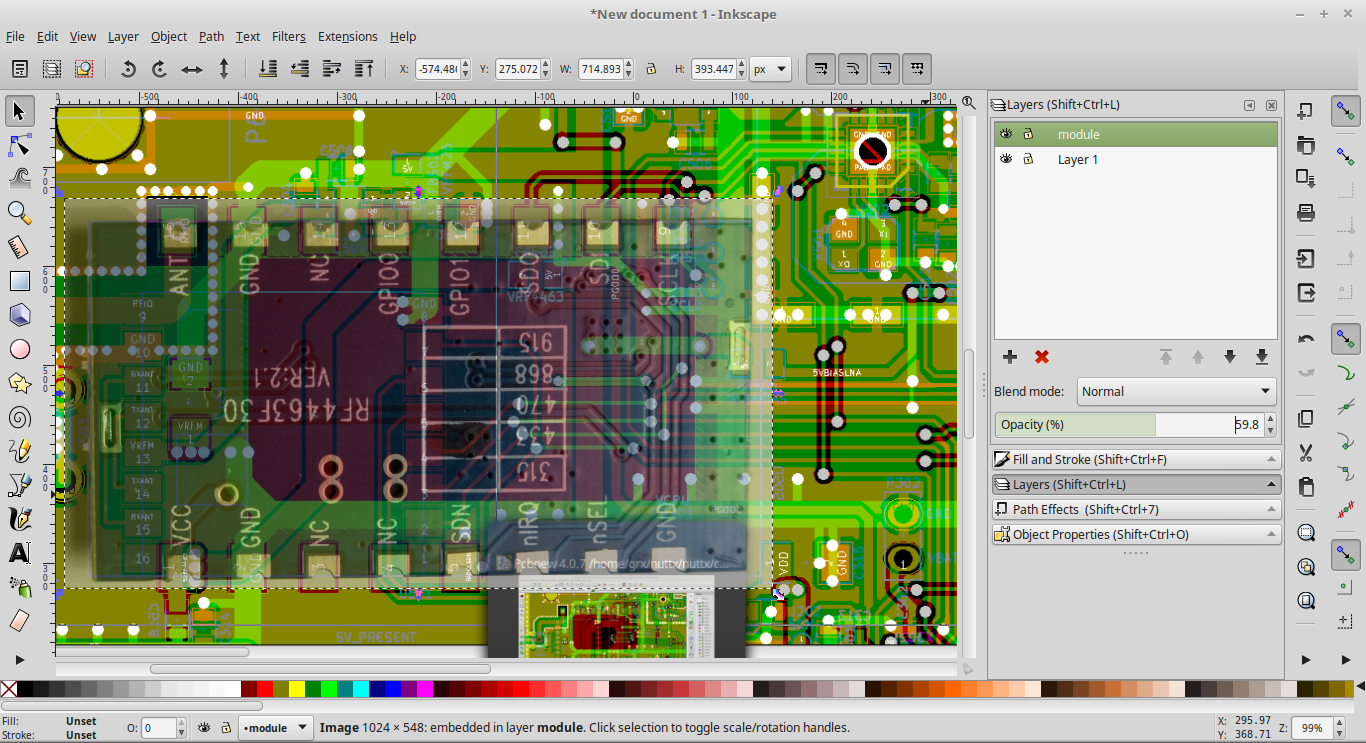Viewport: 1366px width, 743px height.
Task: Pick the bright yellow palette swatch
Action: [x=297, y=689]
